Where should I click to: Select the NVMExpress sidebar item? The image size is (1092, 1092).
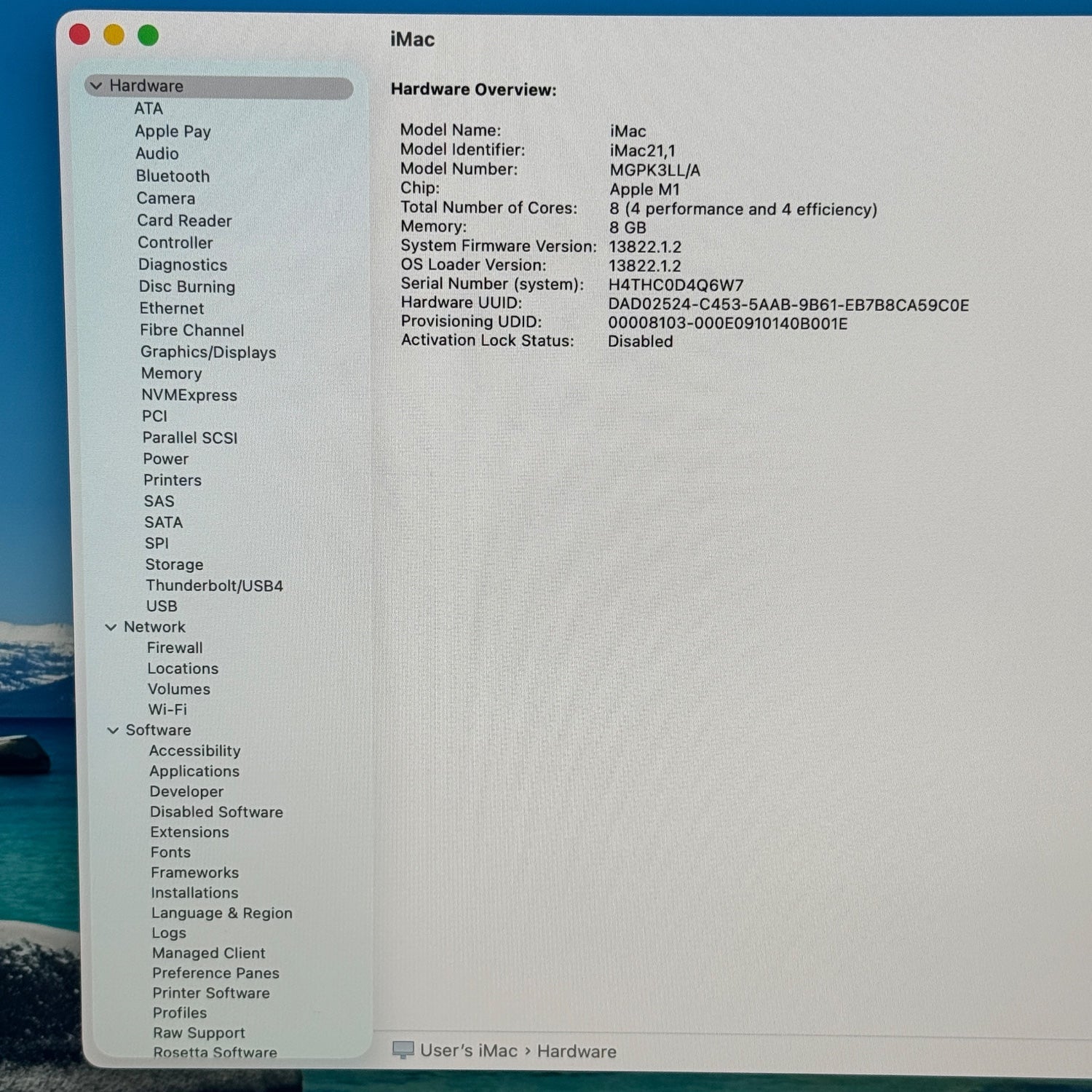coord(189,395)
